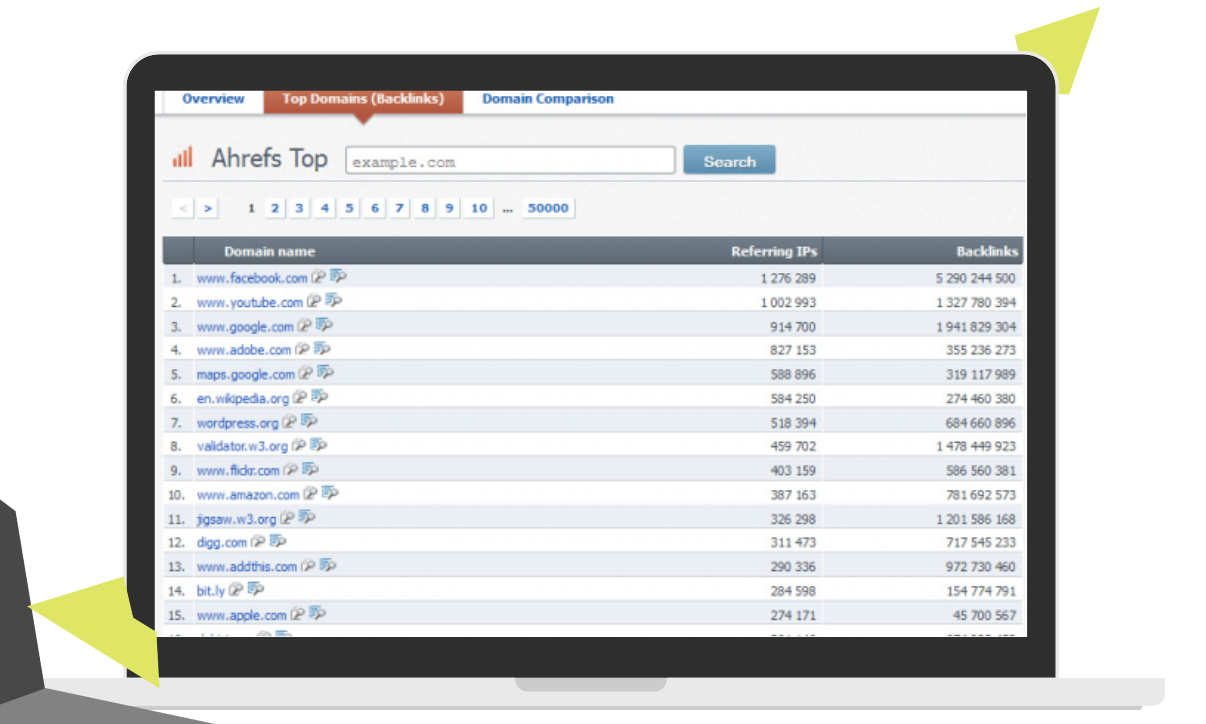Viewport: 1206px width, 724px height.
Task: Go to page 10 in the pagination
Action: click(x=479, y=208)
